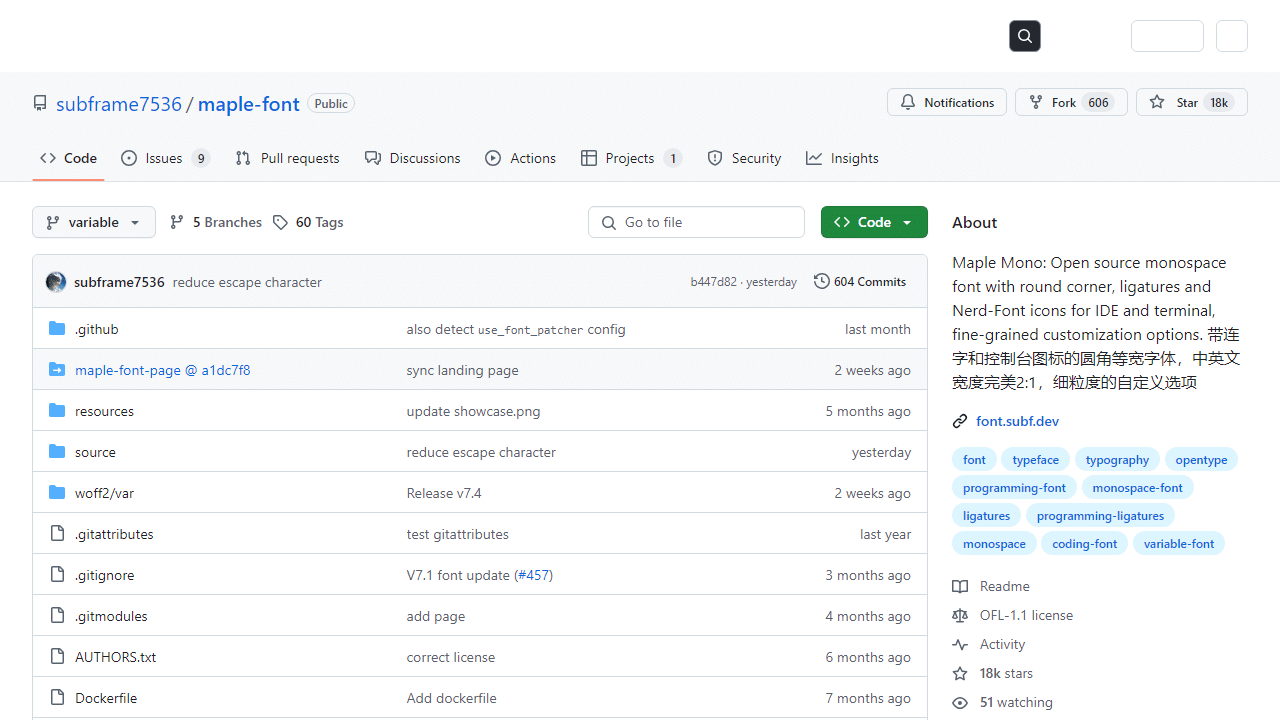Open the Discussions tab

coord(413,158)
